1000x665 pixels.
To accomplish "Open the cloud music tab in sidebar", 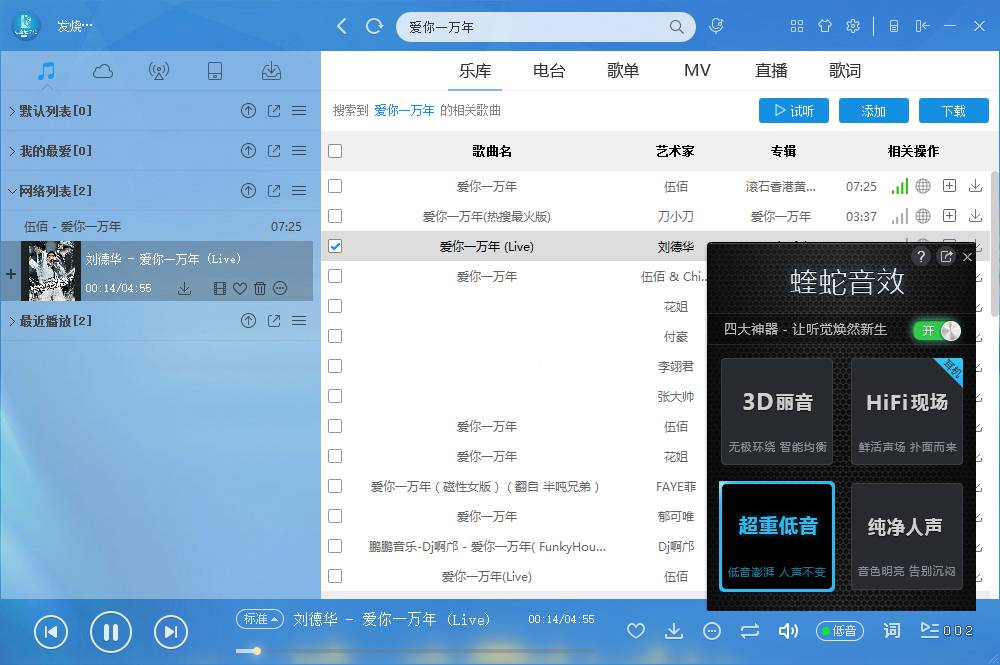I will [102, 71].
